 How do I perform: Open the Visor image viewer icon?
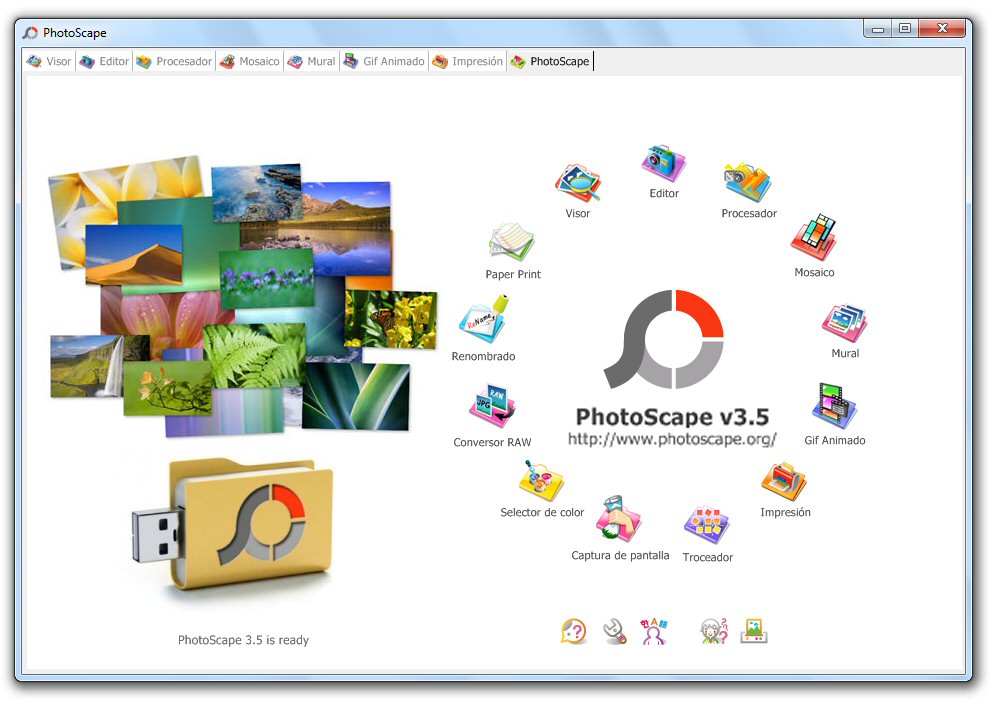578,180
